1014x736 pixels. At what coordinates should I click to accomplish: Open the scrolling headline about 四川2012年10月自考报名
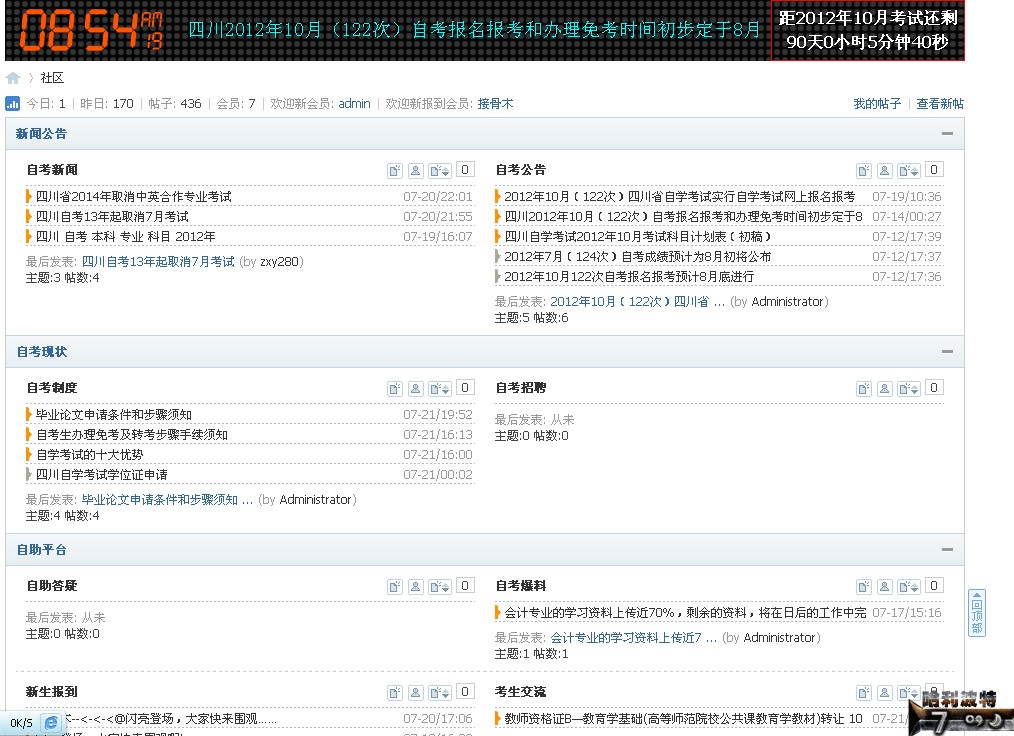[474, 30]
